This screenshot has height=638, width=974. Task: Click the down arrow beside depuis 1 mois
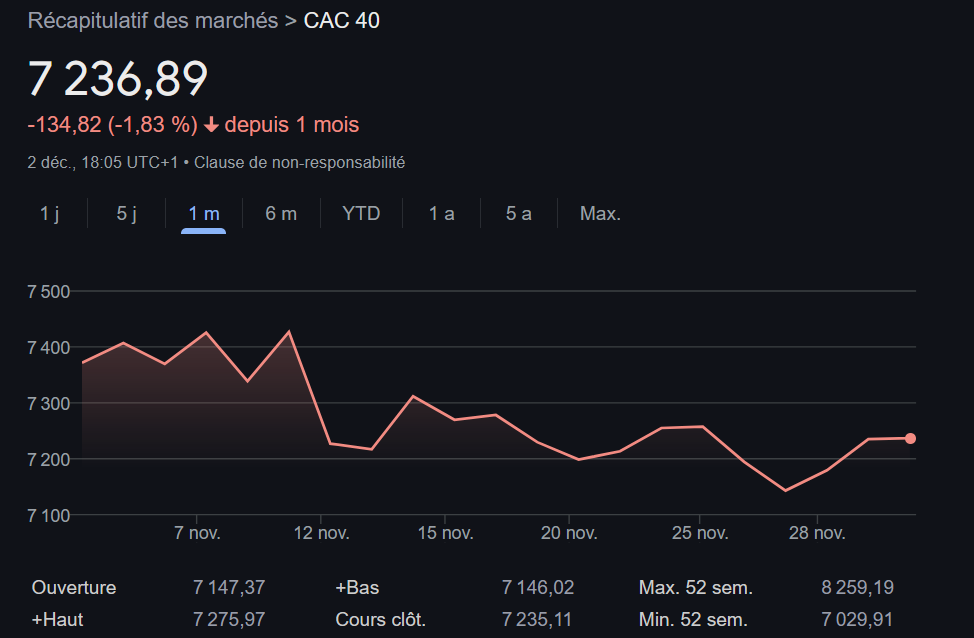point(211,125)
